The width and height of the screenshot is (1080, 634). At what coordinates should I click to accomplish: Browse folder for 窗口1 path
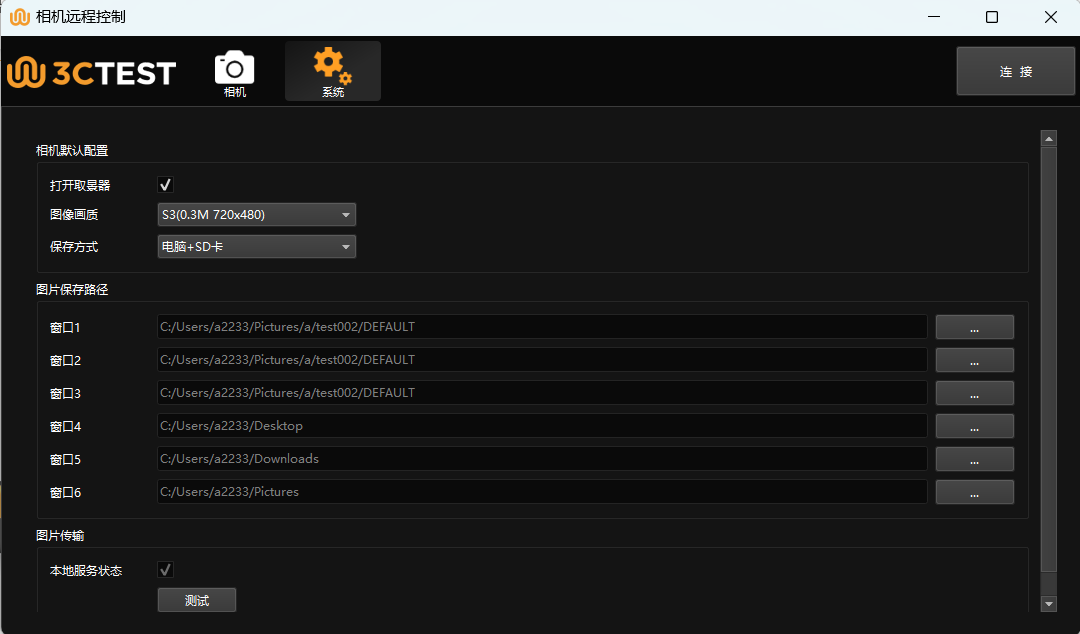point(974,327)
